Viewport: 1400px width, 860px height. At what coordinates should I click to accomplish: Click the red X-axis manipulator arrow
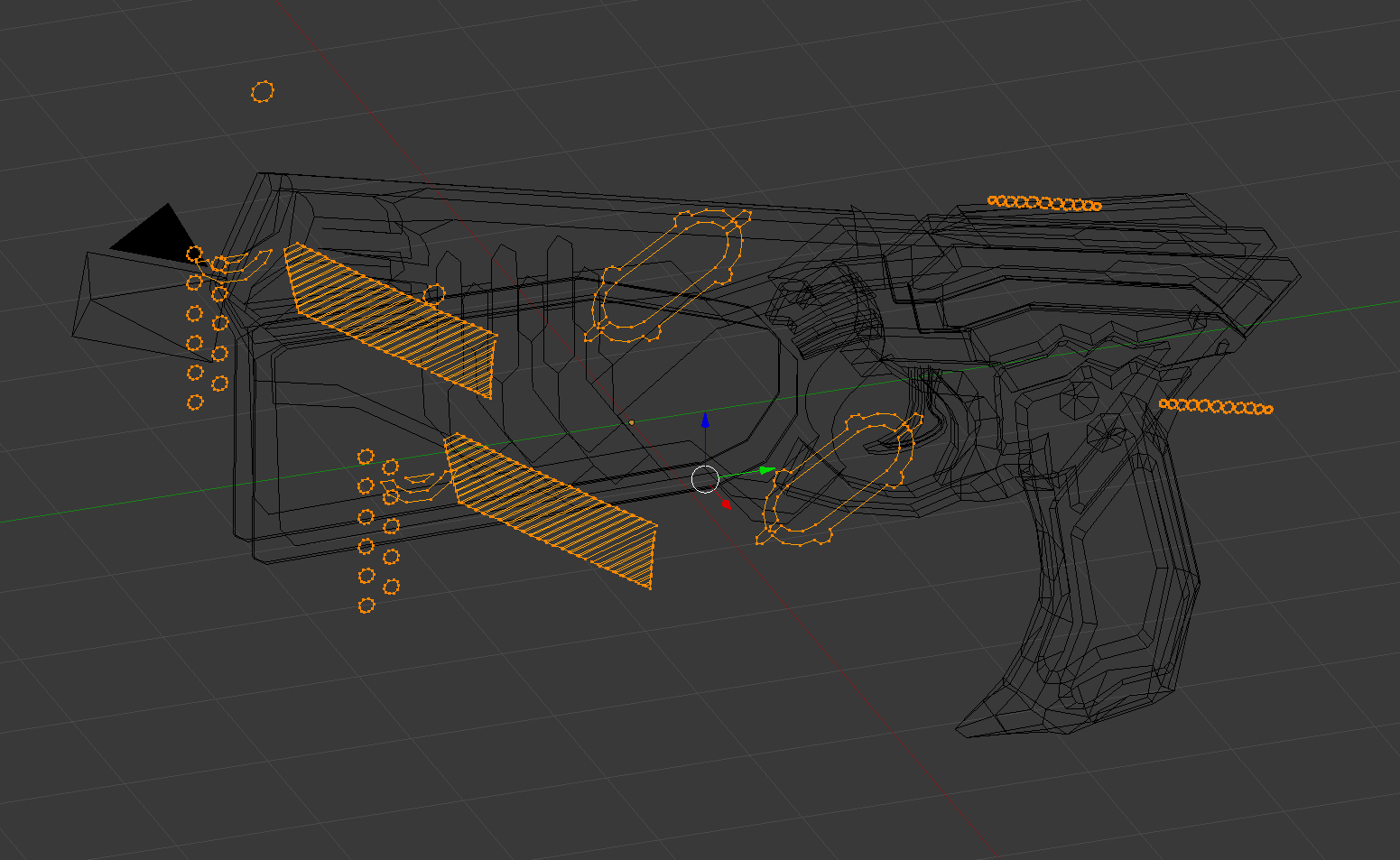[725, 504]
